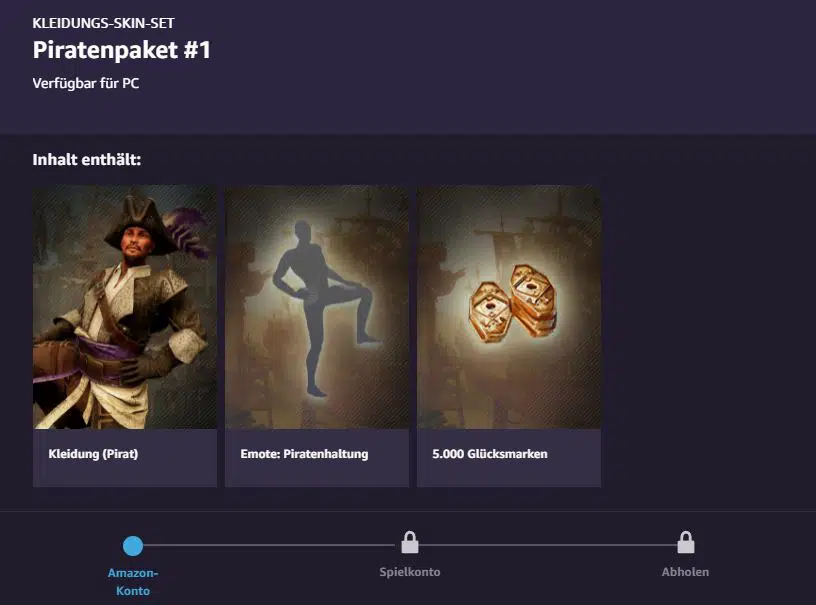Click the Abholen step label
816x605 pixels.
685,572
